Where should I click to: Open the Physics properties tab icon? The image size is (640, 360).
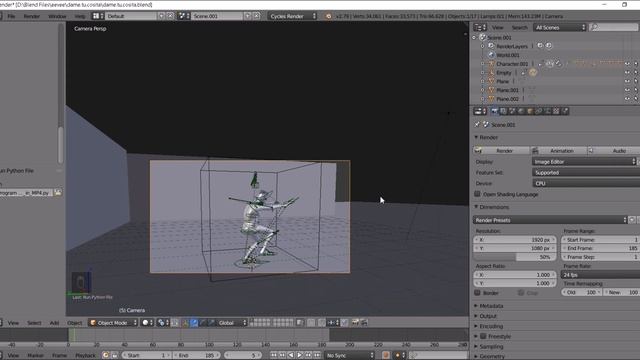(x=565, y=111)
